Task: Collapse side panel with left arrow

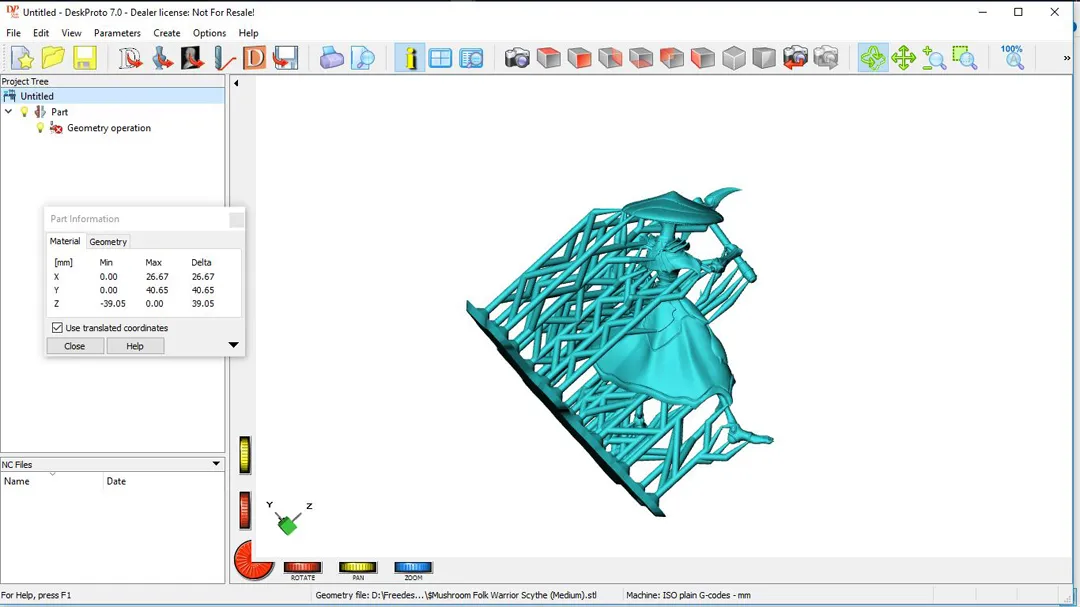Action: click(x=236, y=83)
